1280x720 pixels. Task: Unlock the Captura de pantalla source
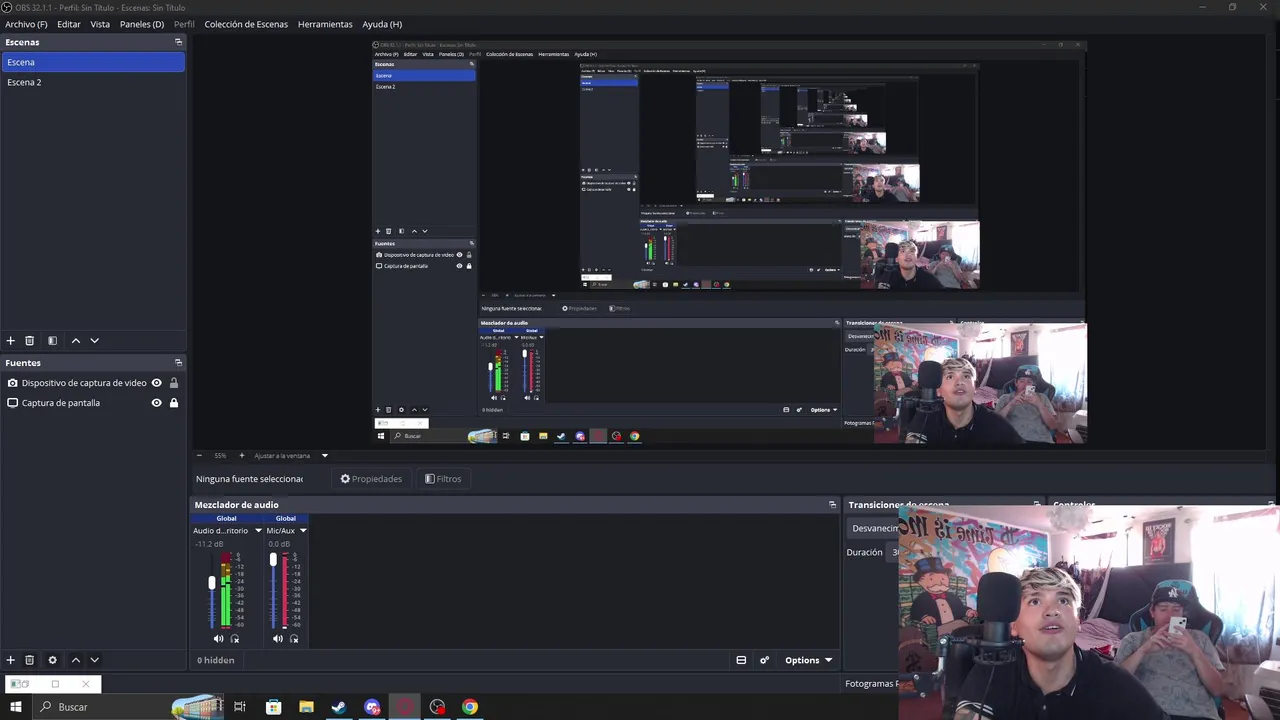pyautogui.click(x=174, y=403)
